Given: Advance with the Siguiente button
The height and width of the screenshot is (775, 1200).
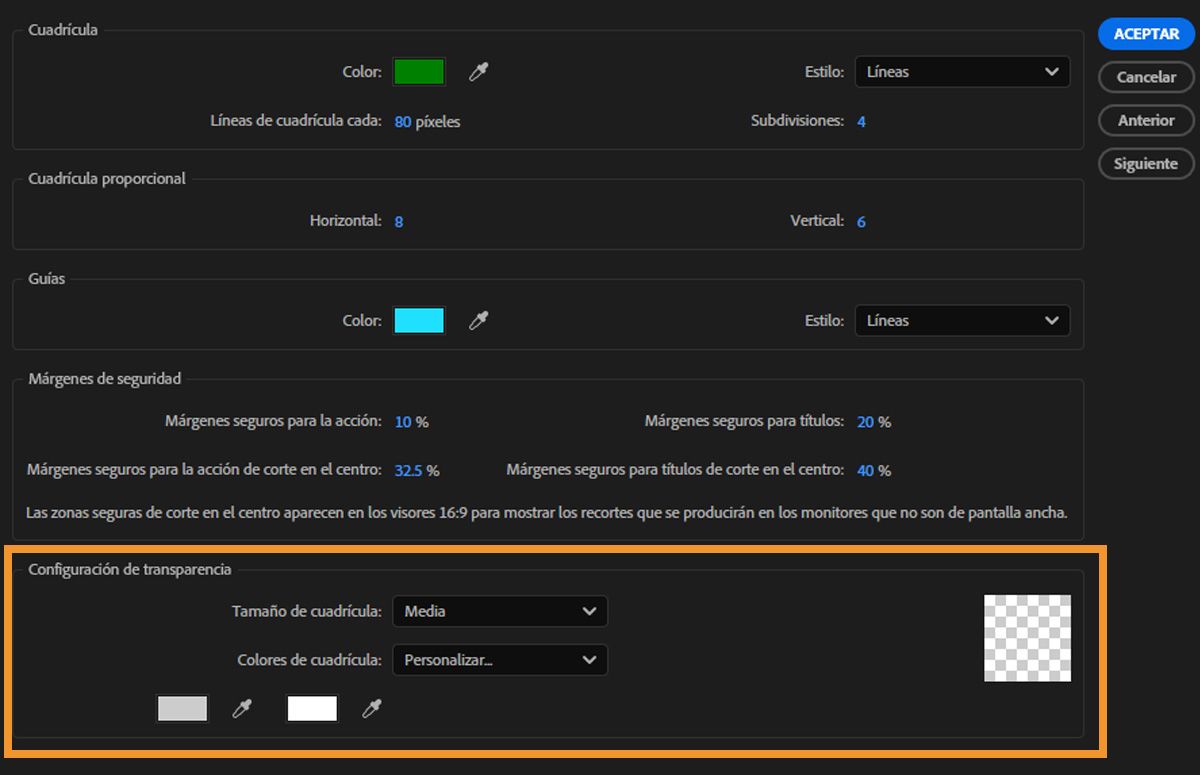Looking at the screenshot, I should pyautogui.click(x=1146, y=163).
